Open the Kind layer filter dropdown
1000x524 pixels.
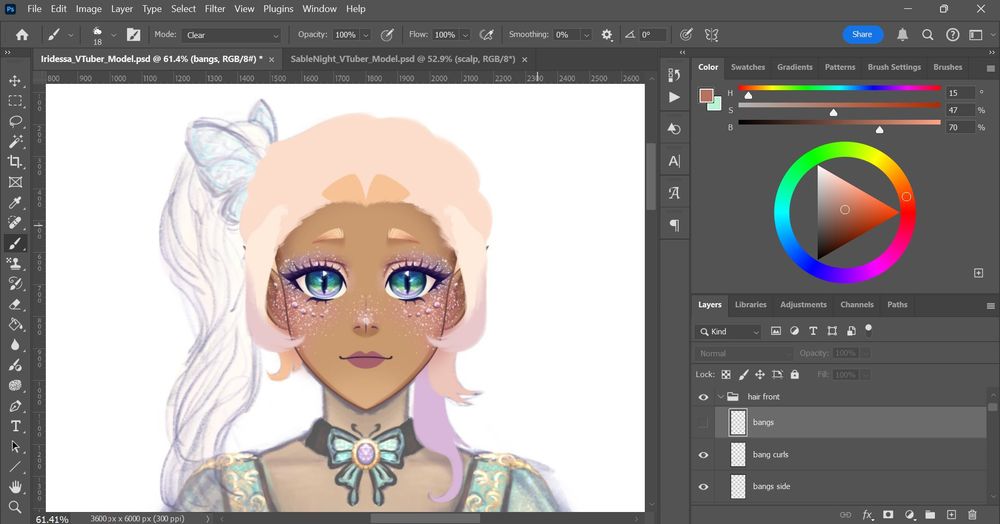coord(728,332)
